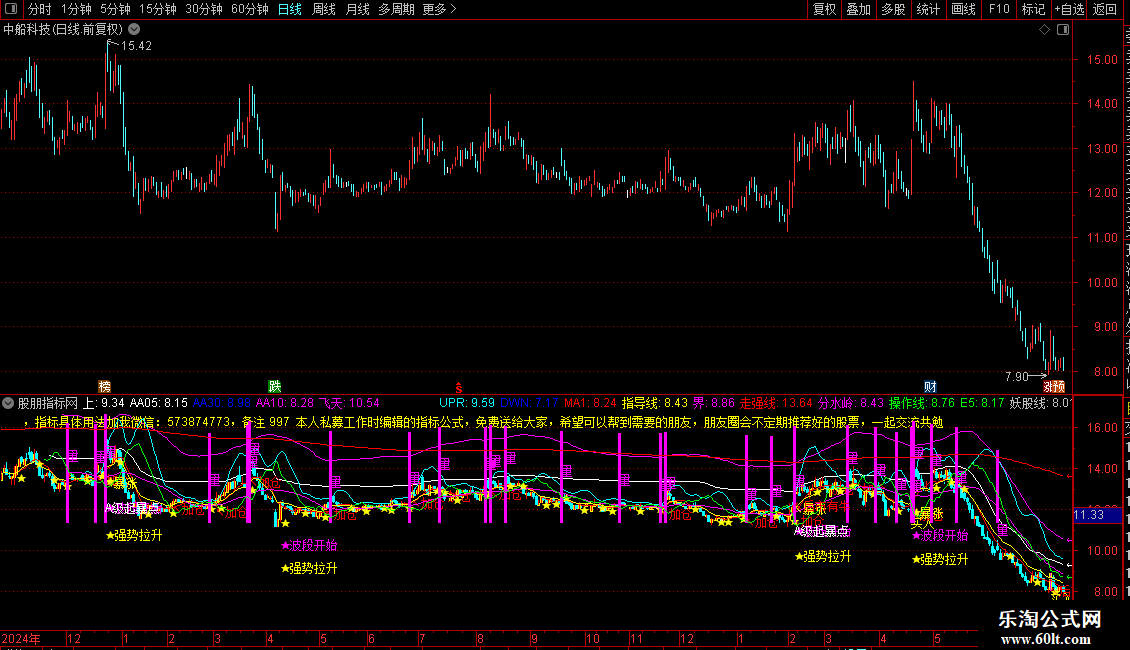The height and width of the screenshot is (650, 1130).
Task: Switch to 周线 weekly chart
Action: pos(324,9)
